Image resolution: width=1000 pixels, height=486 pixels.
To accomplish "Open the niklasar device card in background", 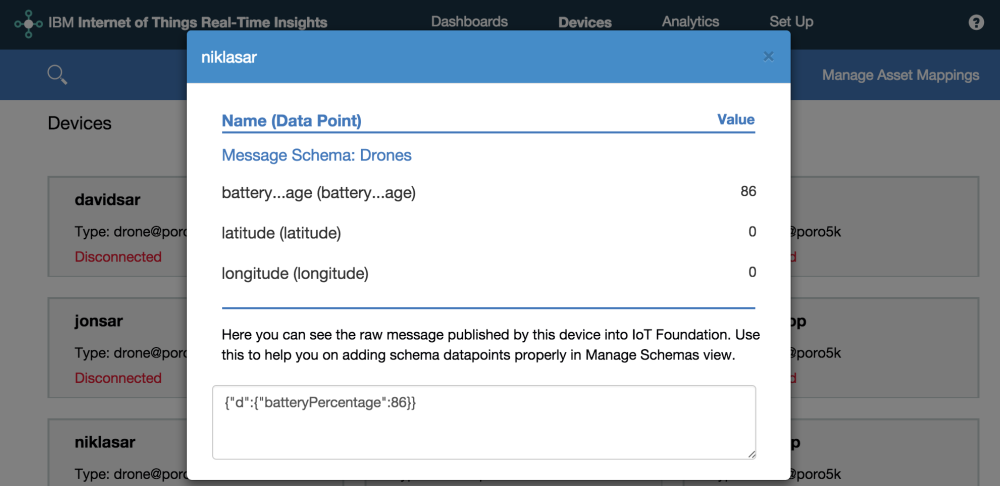I will coord(117,452).
